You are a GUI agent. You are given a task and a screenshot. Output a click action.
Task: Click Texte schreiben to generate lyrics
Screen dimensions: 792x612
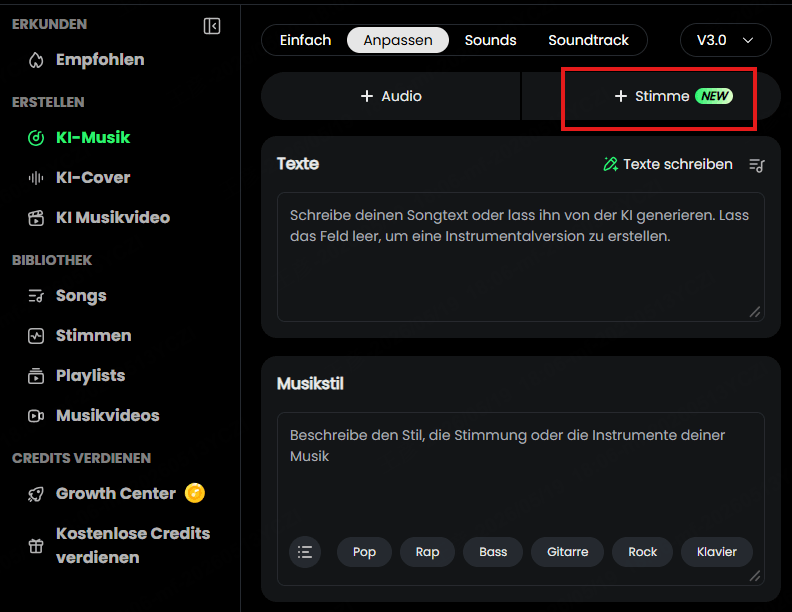click(677, 164)
